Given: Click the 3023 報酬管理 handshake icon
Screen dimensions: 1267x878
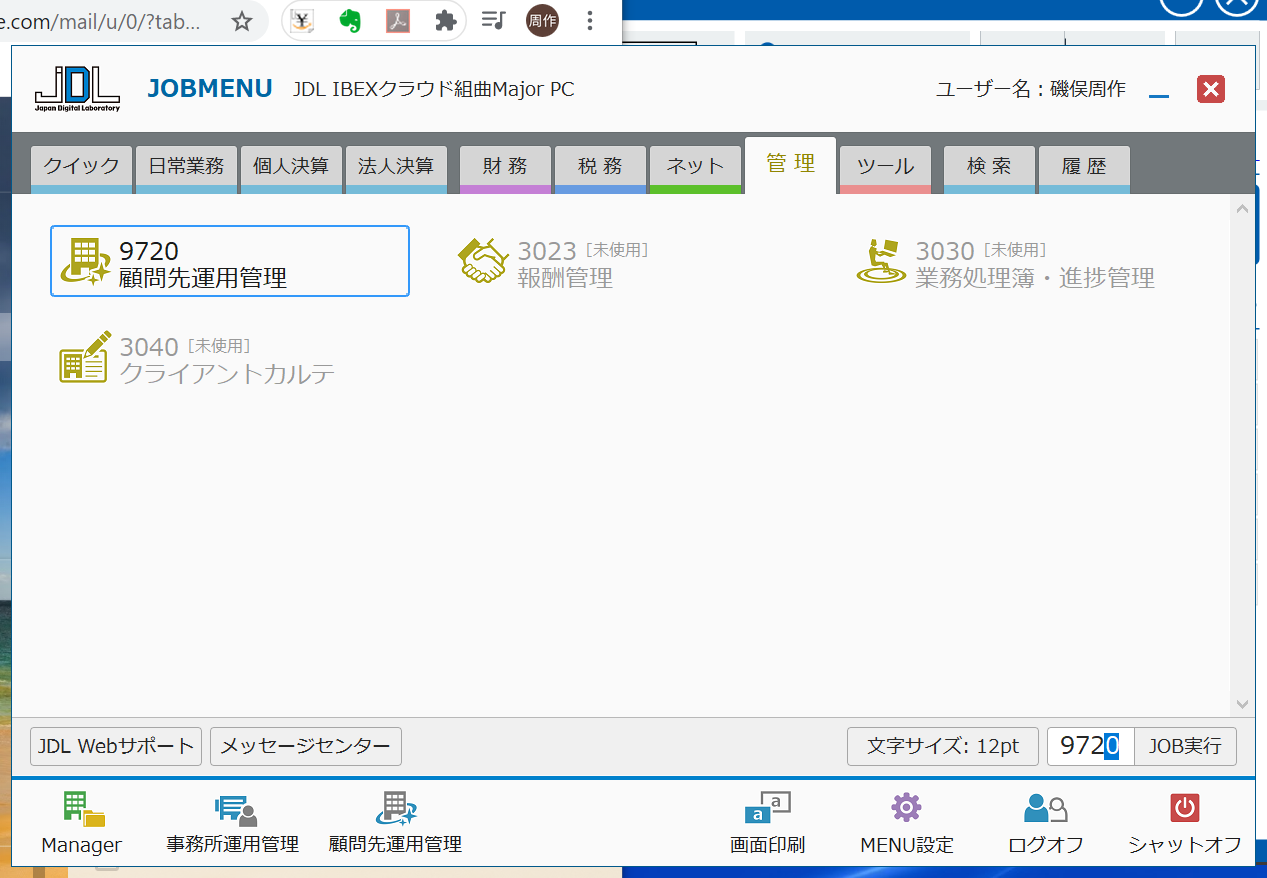Looking at the screenshot, I should point(483,262).
